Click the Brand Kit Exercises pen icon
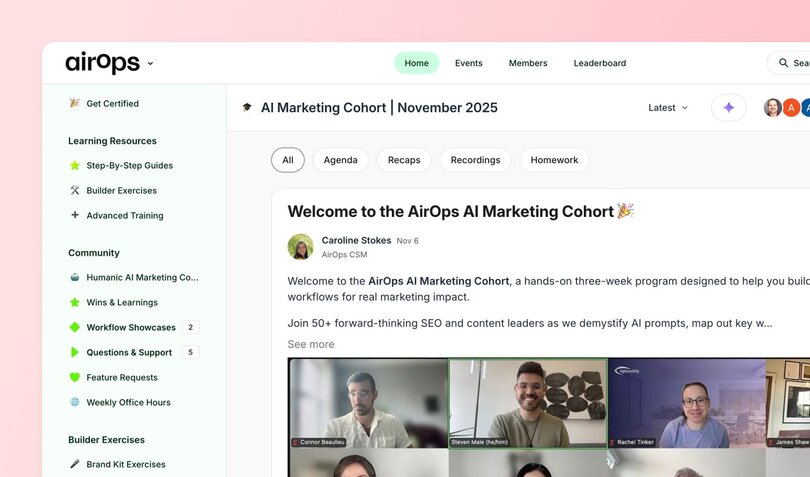The width and height of the screenshot is (810, 477). pyautogui.click(x=75, y=464)
